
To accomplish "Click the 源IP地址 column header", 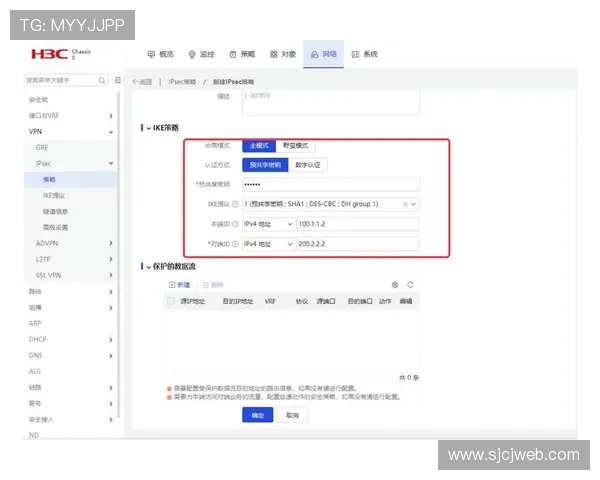I will [192, 301].
